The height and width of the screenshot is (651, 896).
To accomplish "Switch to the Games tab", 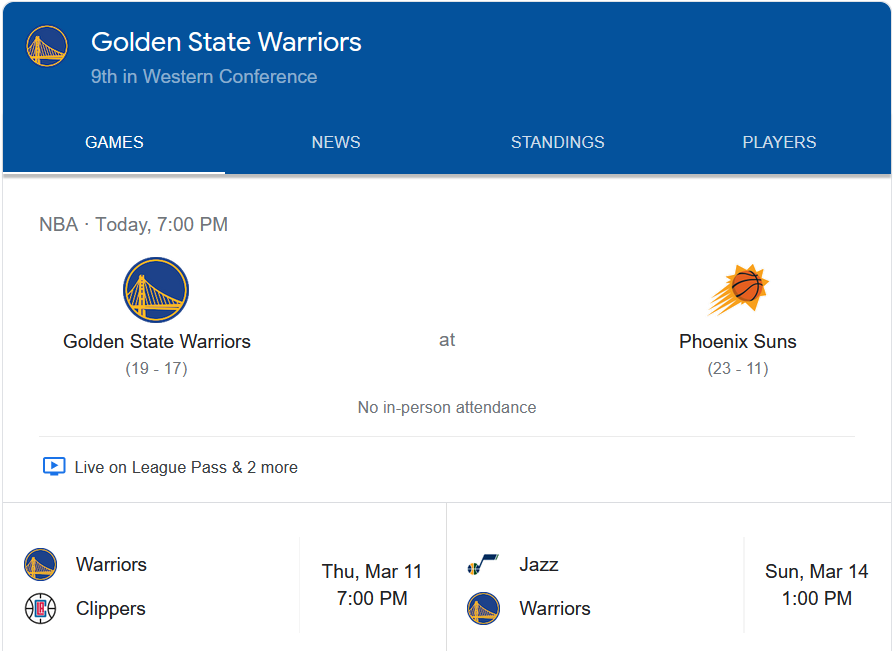I will [114, 142].
